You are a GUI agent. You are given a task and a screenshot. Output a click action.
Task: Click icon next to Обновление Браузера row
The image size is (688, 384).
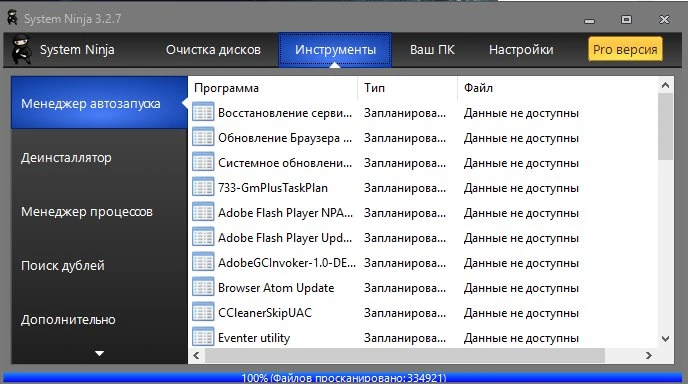click(203, 138)
